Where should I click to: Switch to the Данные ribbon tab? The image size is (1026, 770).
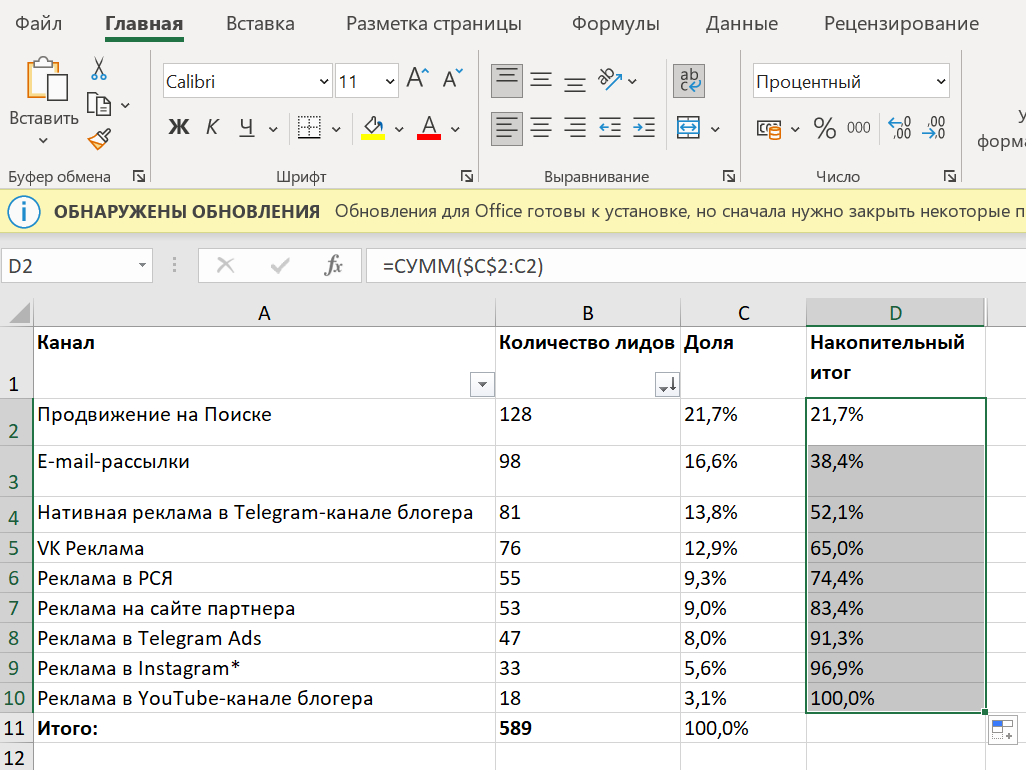(741, 21)
